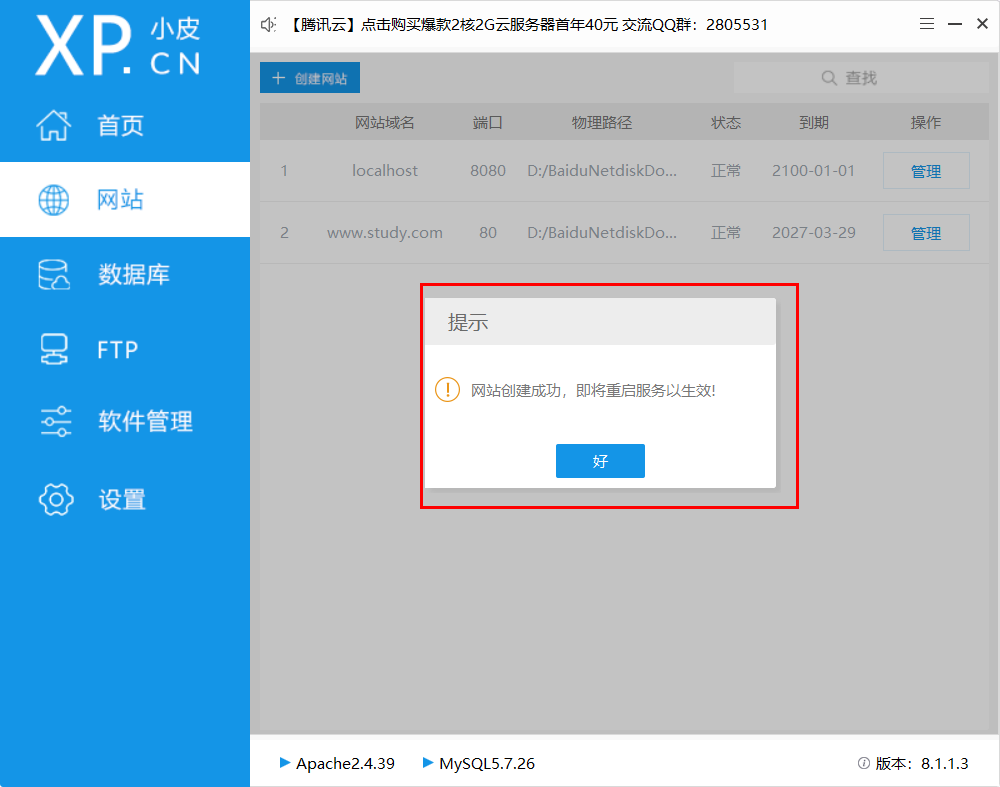Click 正常 status of localhost row
The image size is (1000, 787).
(x=726, y=170)
